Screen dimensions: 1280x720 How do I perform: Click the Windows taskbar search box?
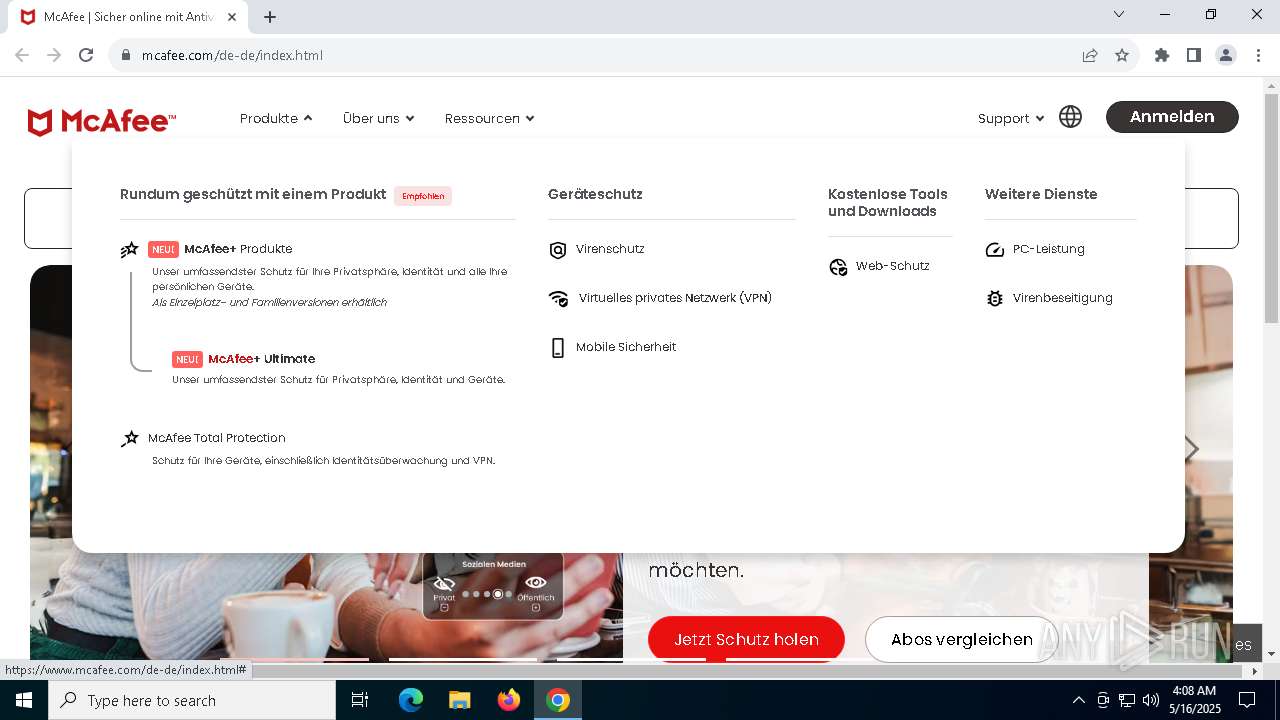click(x=192, y=700)
